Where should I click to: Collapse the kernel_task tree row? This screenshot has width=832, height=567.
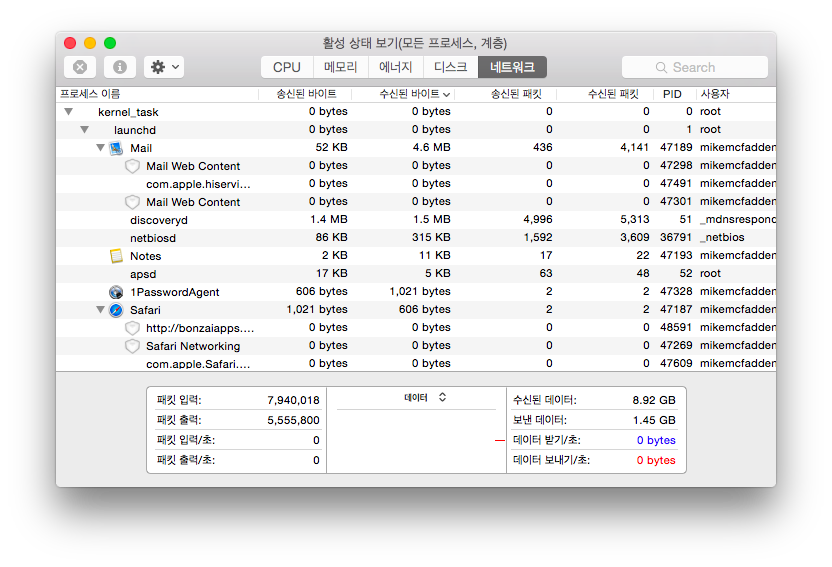68,112
